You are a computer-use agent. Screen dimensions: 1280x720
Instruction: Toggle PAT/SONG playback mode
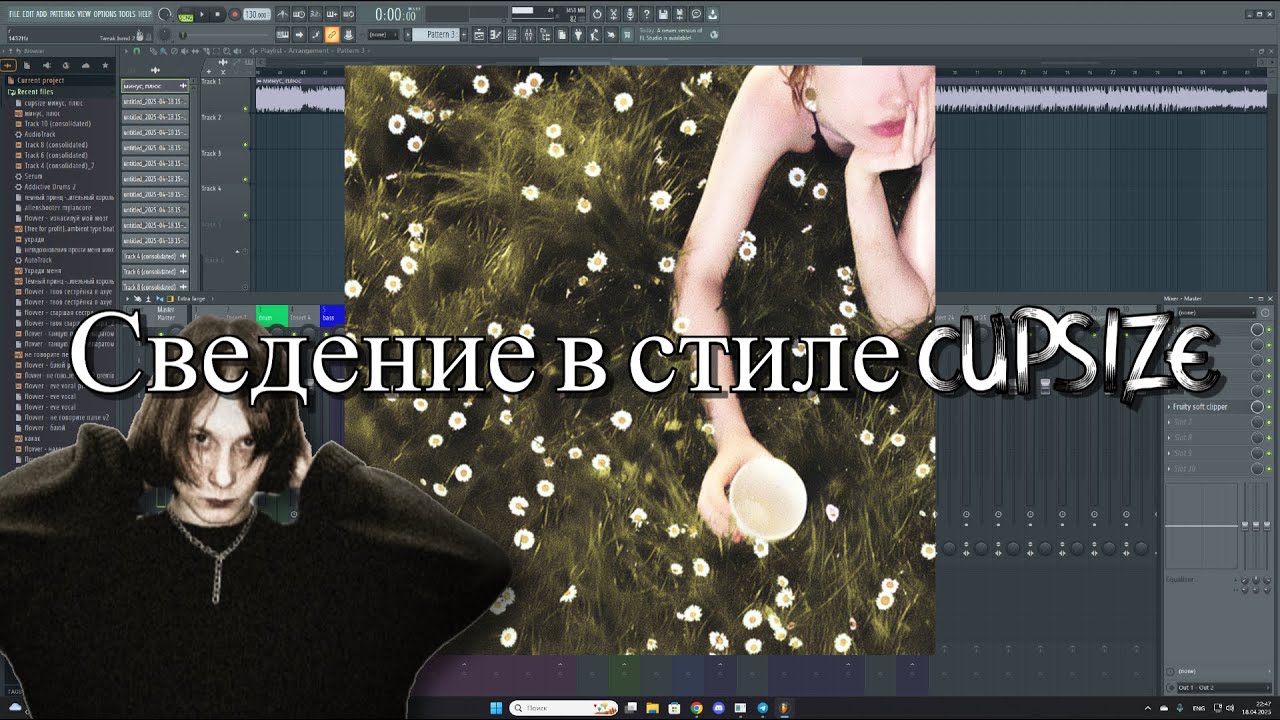point(186,15)
